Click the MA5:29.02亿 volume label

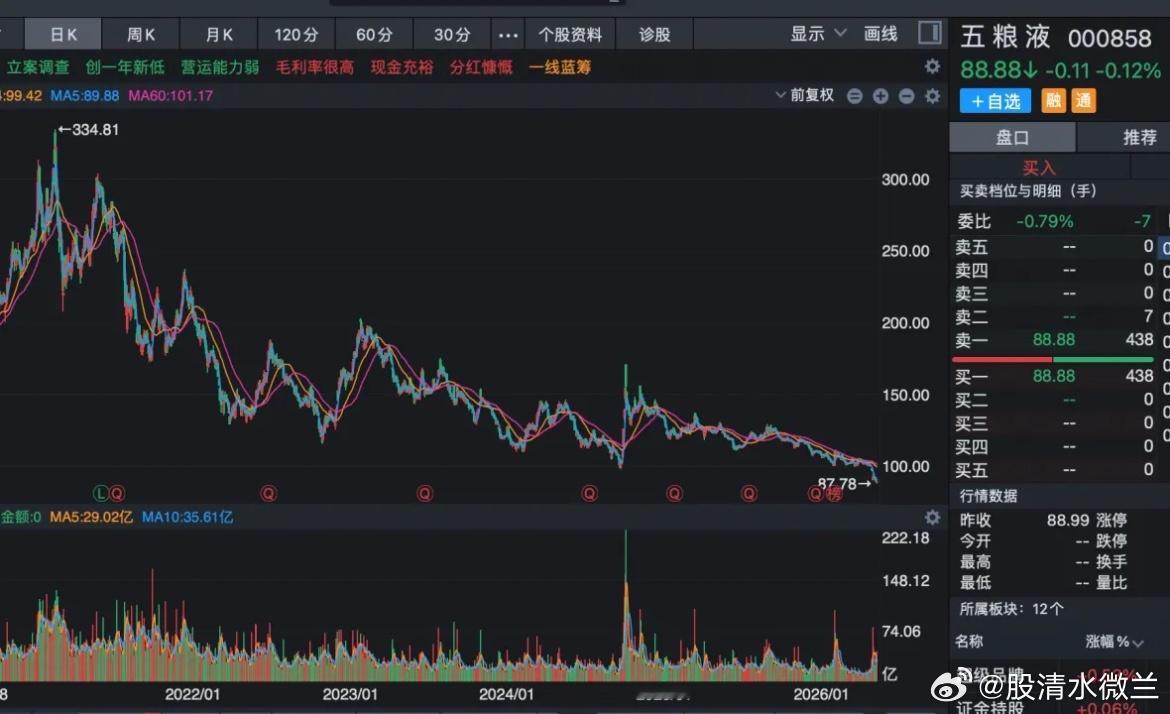[91, 517]
